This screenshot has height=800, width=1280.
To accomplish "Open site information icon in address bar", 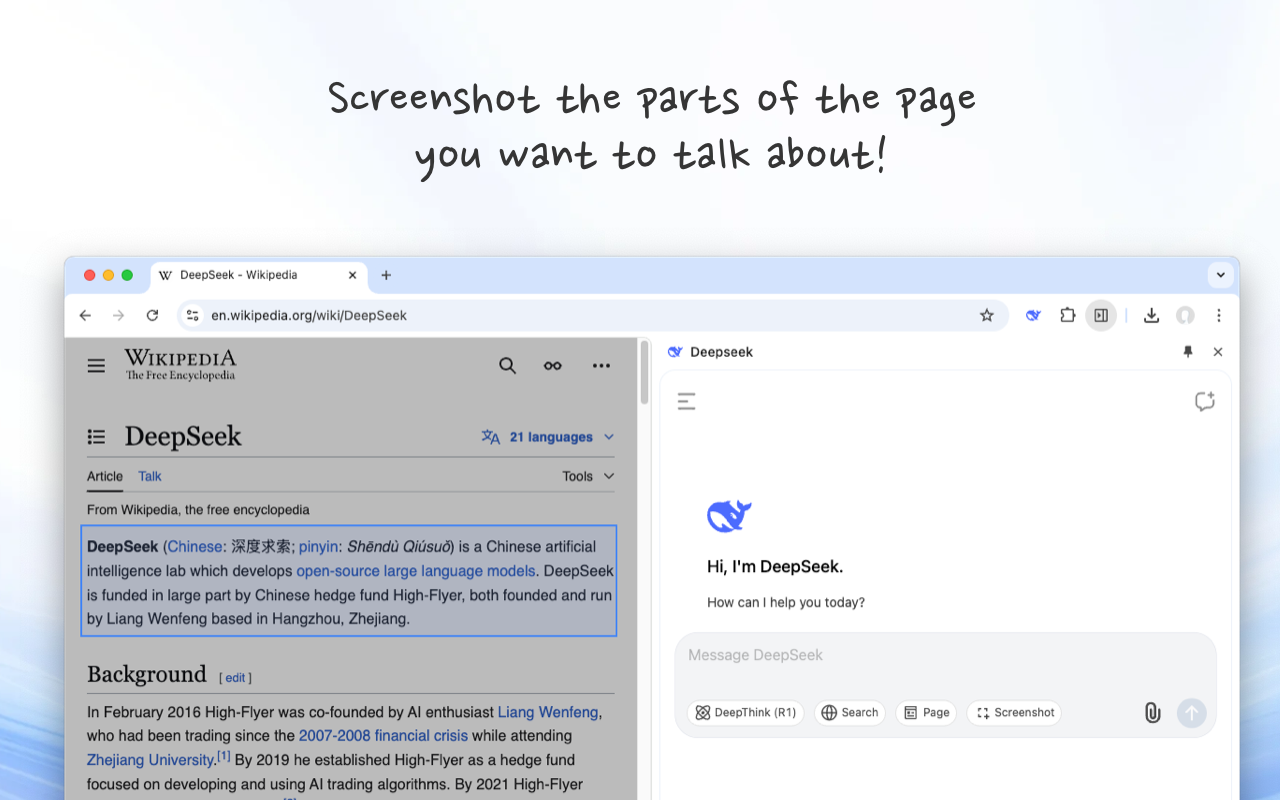I will point(193,315).
